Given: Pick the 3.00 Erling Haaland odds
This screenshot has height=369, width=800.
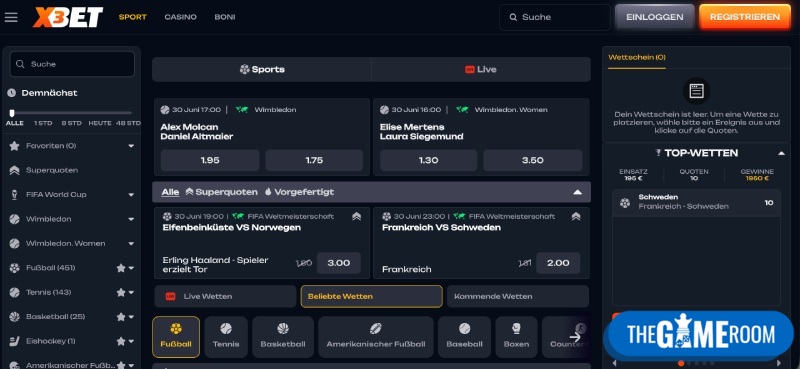Looking at the screenshot, I should coord(339,263).
